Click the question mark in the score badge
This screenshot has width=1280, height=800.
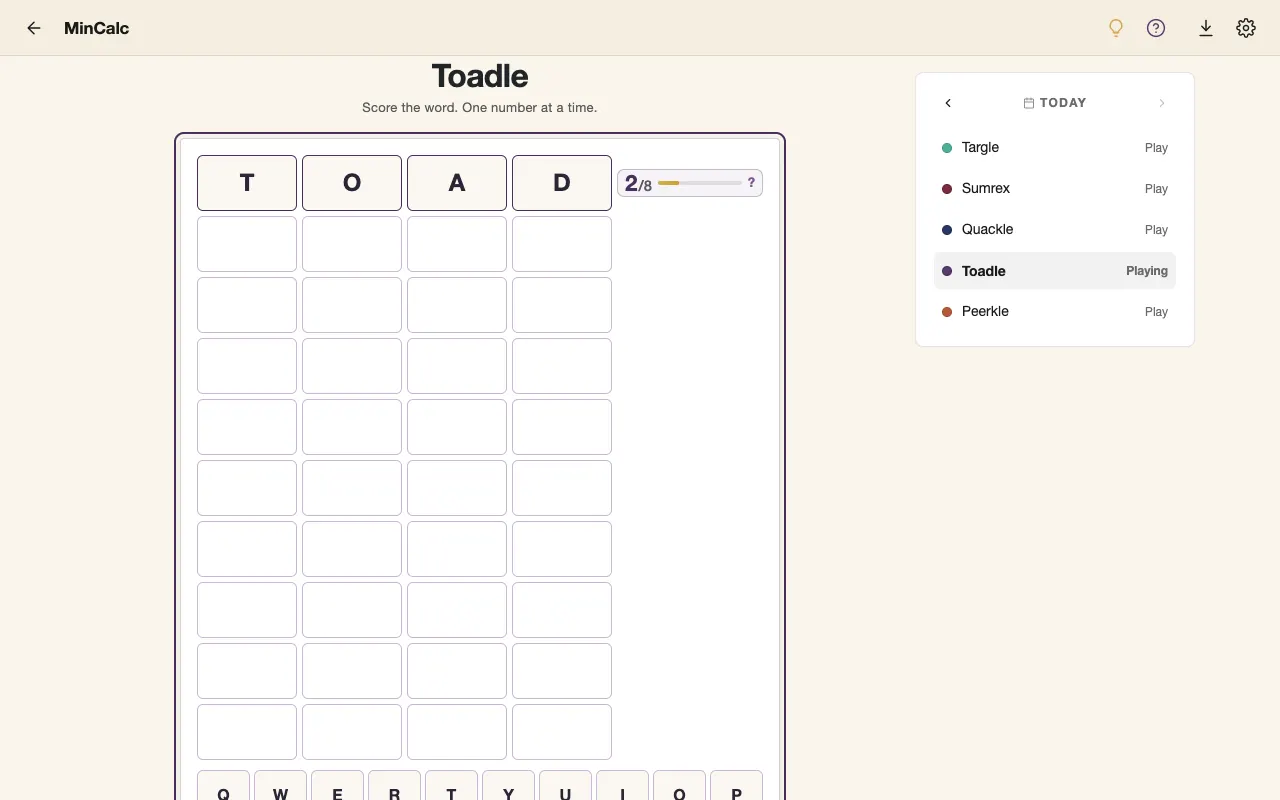pyautogui.click(x=751, y=183)
